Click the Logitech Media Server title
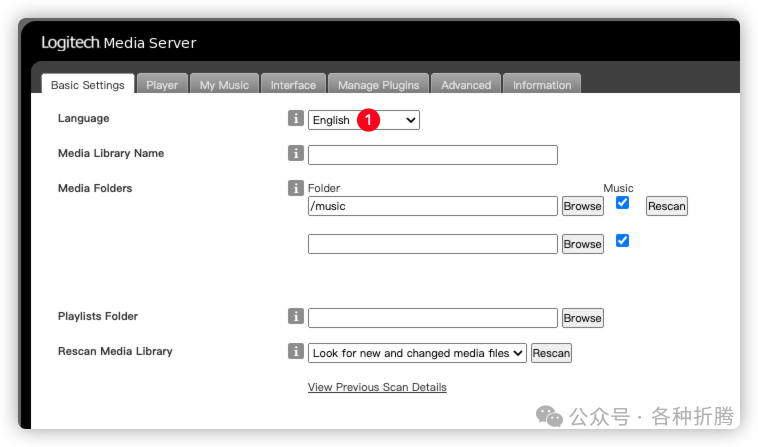Screen dimensions: 758x447 119,43
